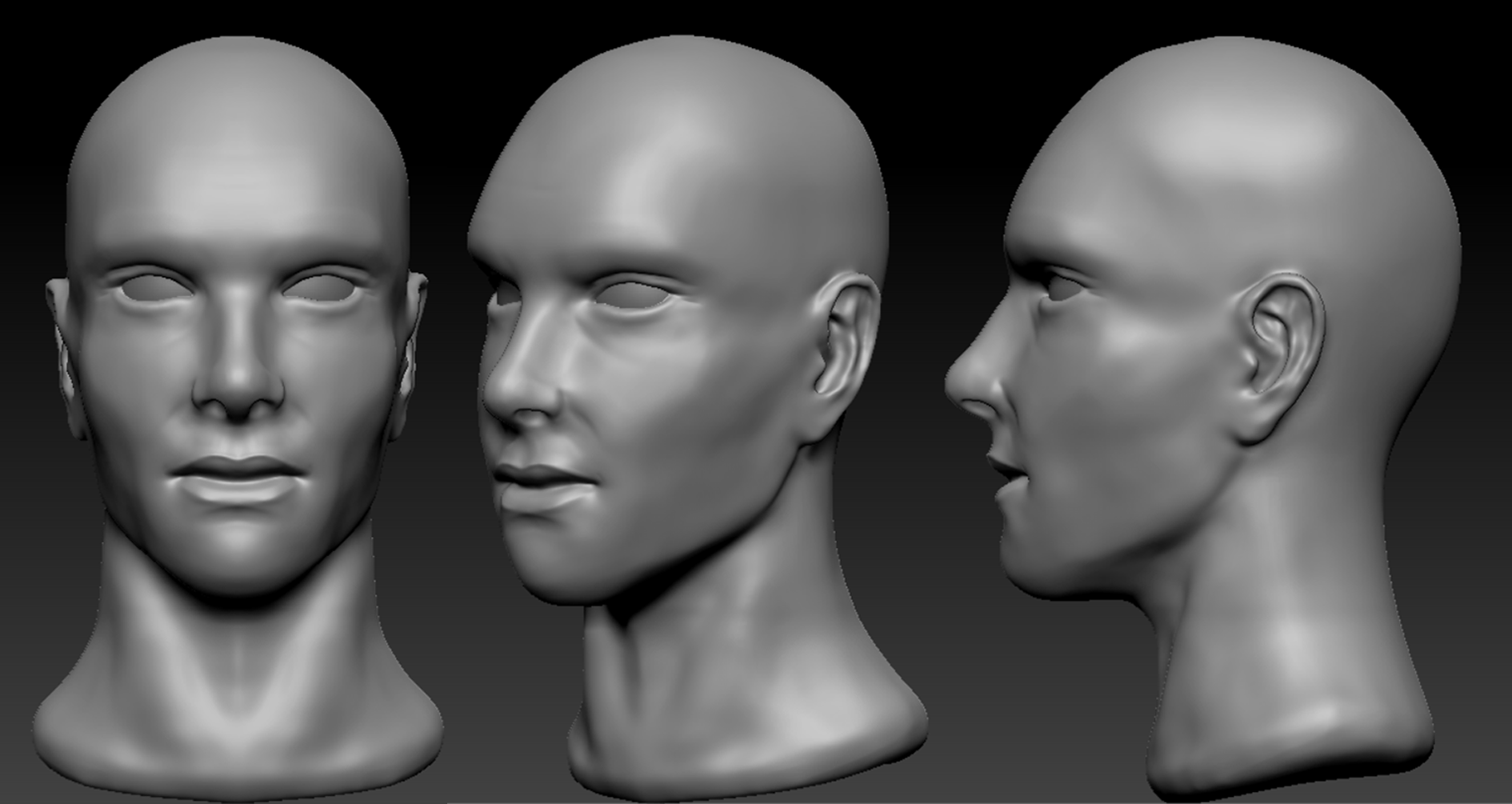Click the chin of the front-facing head
1512x804 pixels.
tap(237, 564)
